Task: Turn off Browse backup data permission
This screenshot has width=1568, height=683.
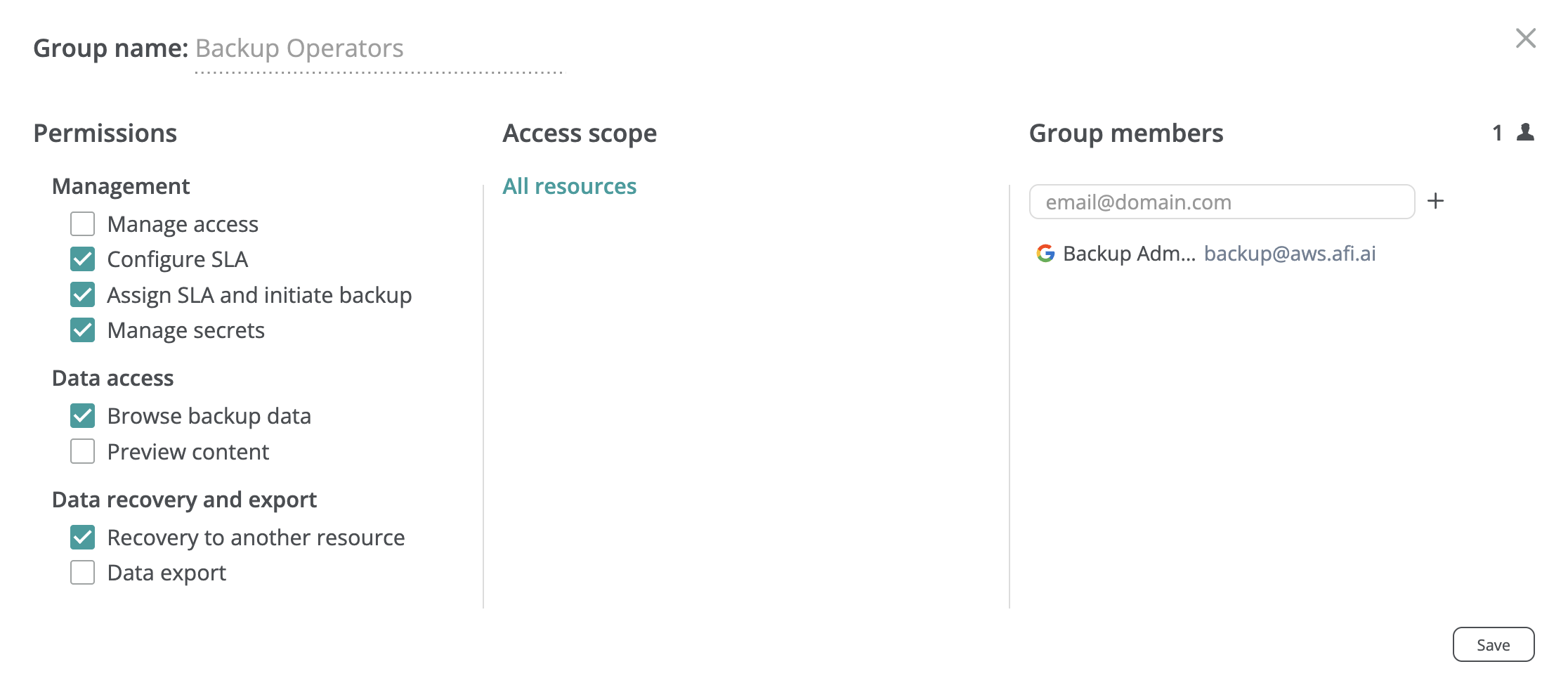Action: coord(83,416)
